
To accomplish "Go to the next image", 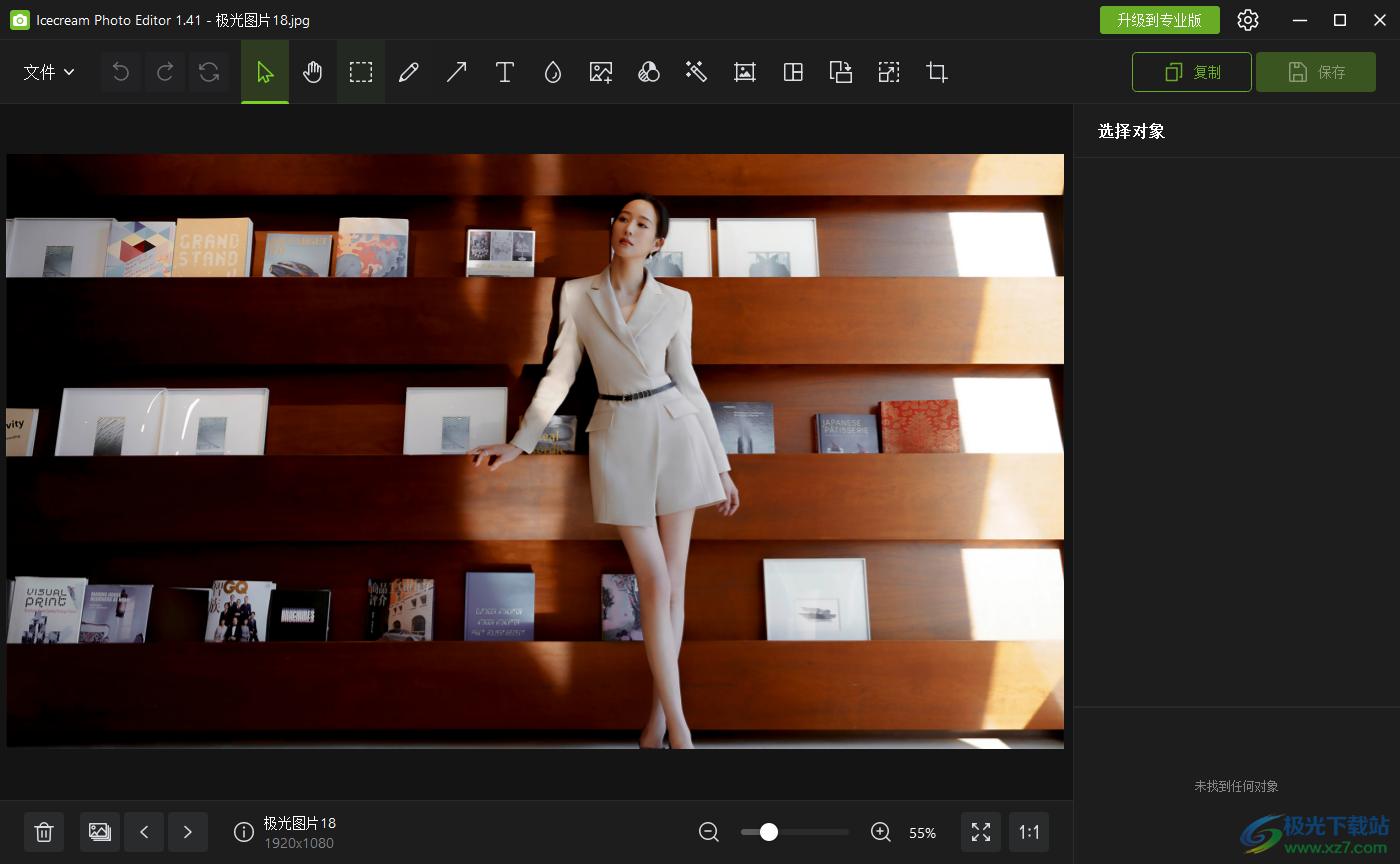I will click(x=188, y=832).
